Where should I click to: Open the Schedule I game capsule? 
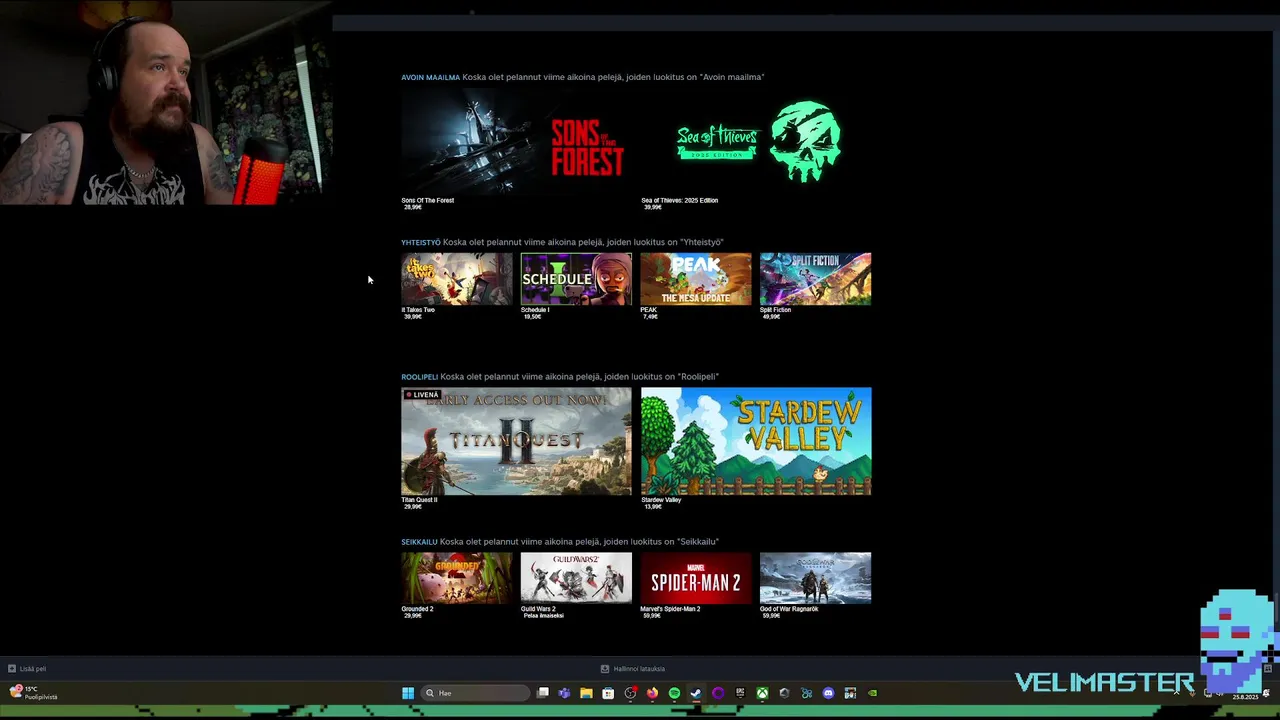576,278
